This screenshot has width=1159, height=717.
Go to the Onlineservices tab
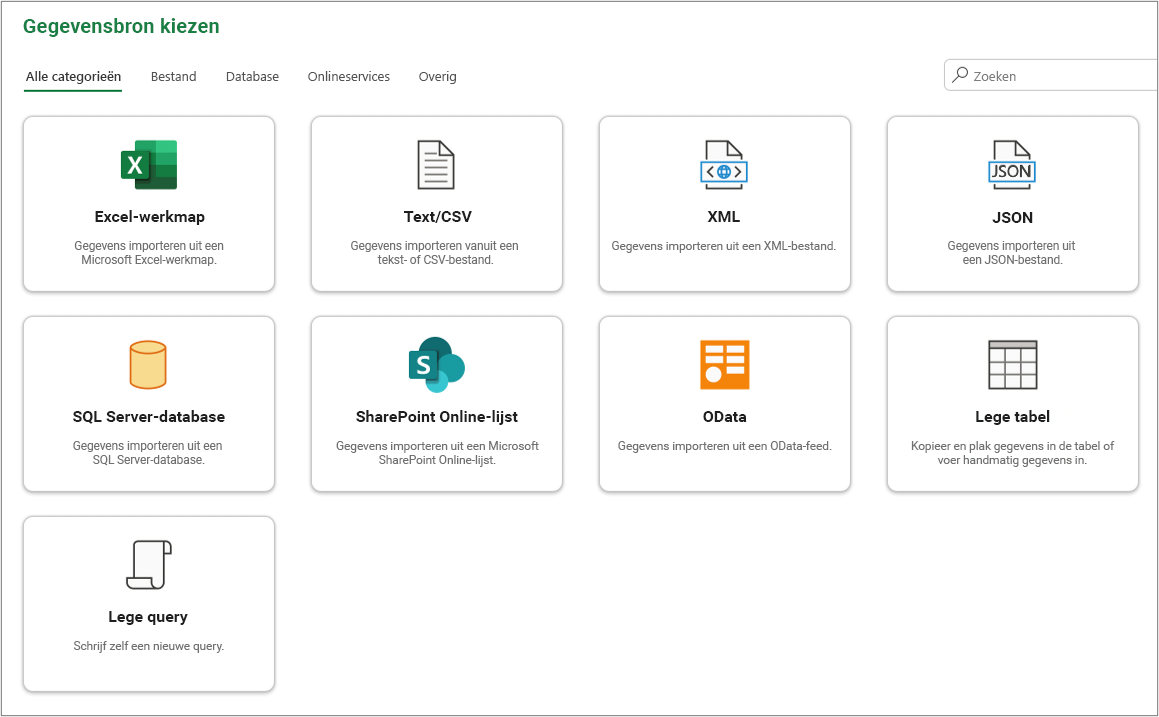point(349,76)
